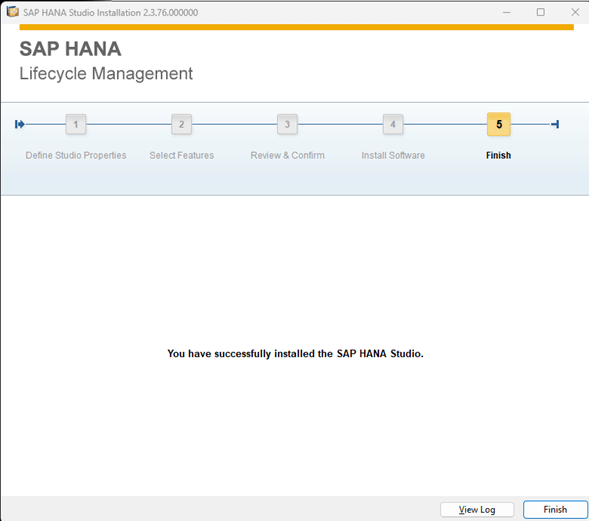Select step 2 numbered box

[x=181, y=124]
